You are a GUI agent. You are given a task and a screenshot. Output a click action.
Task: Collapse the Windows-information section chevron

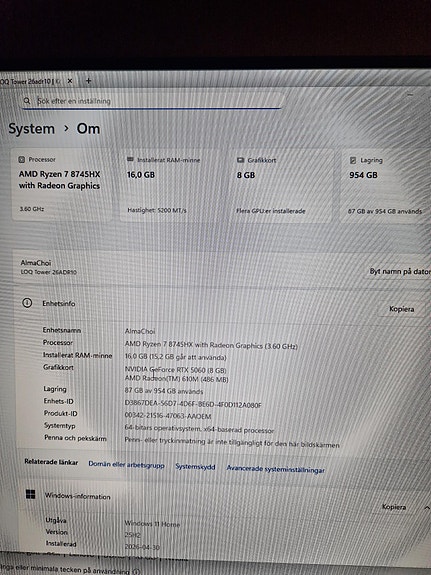[427, 508]
